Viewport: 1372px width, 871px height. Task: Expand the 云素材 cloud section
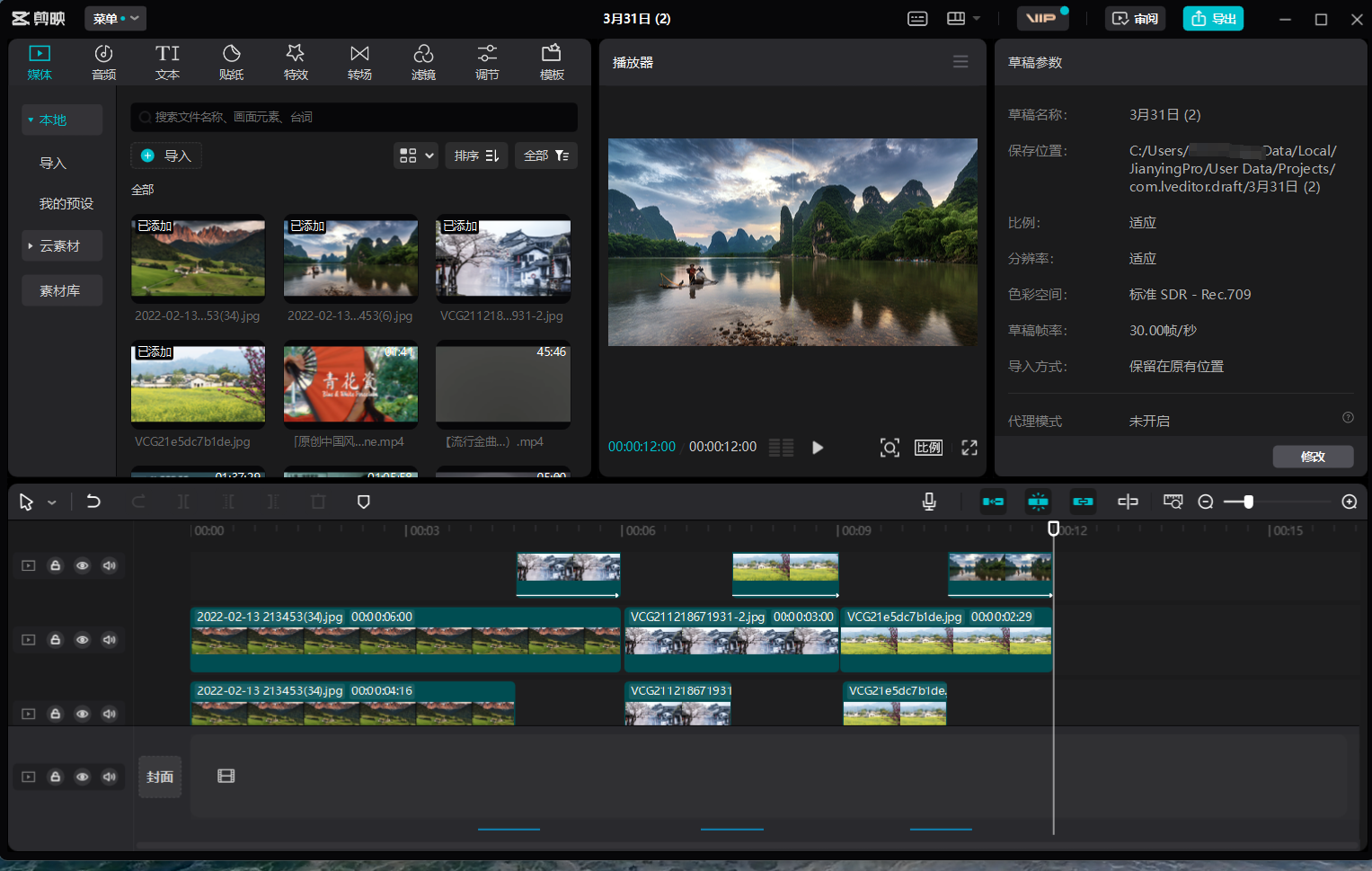(61, 245)
